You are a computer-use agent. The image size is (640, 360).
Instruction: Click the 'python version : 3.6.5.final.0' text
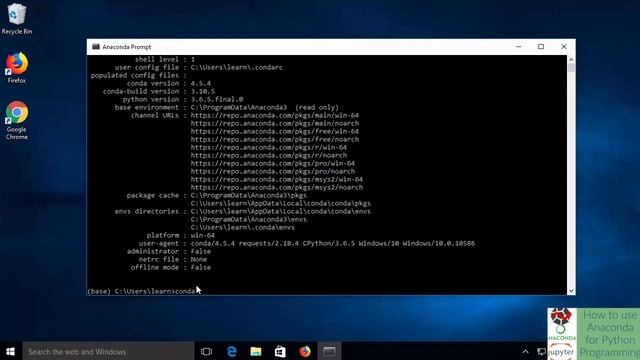[x=182, y=99]
